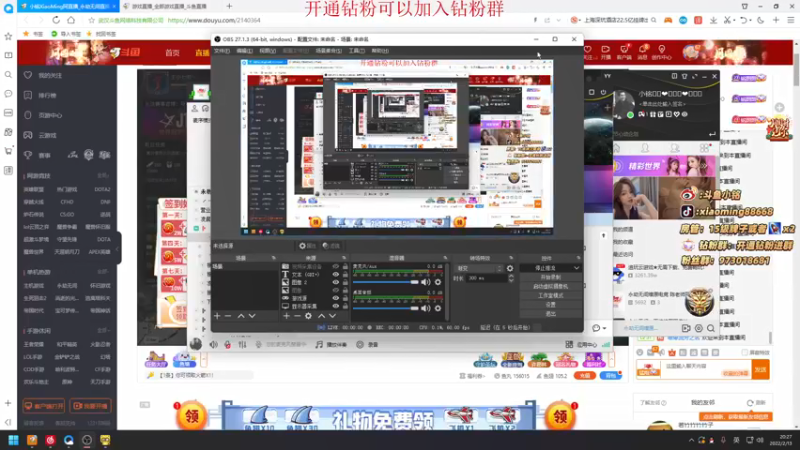
Task: Go to browser home page
Action: (71, 20)
